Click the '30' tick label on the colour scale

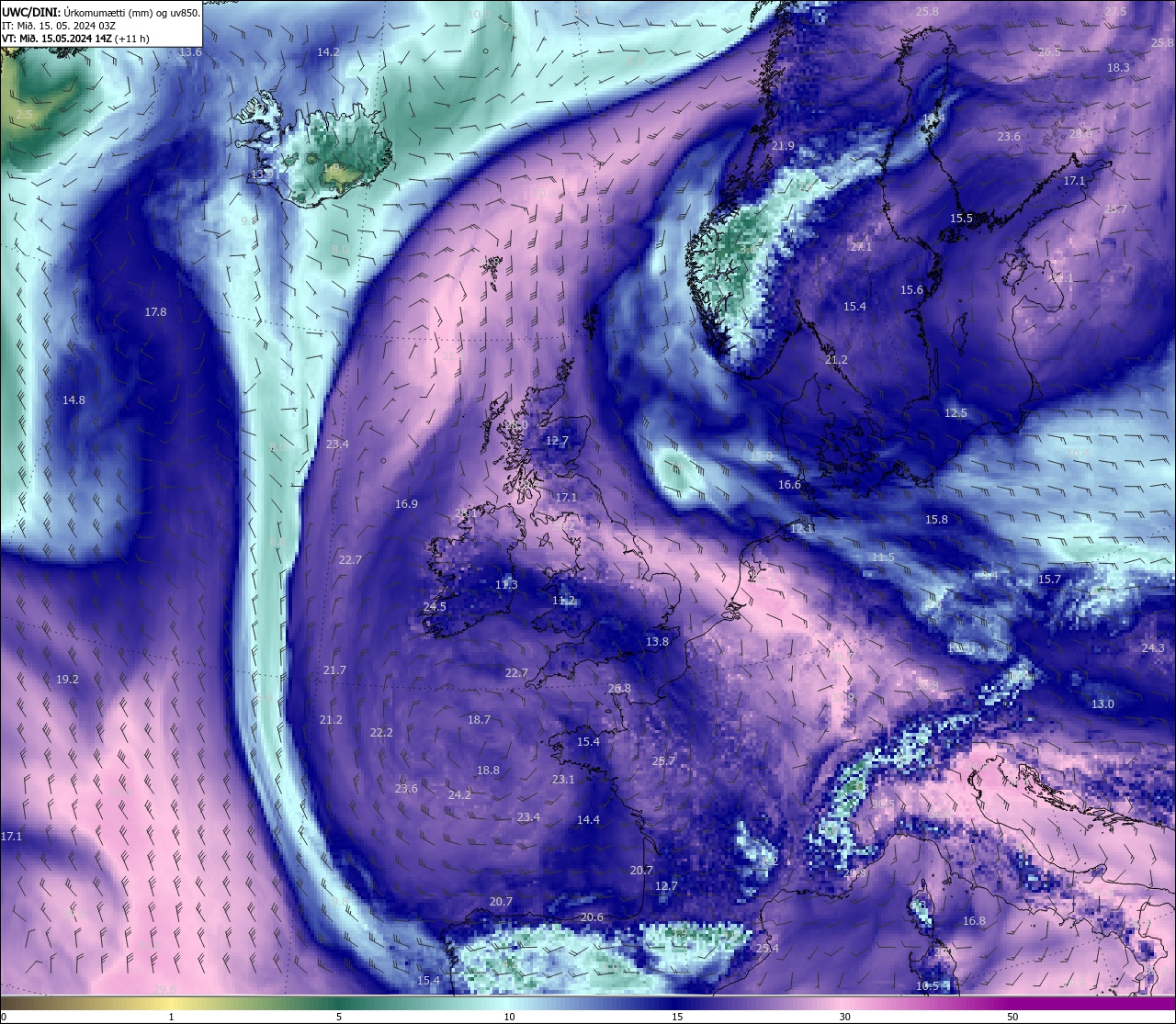pos(844,1017)
